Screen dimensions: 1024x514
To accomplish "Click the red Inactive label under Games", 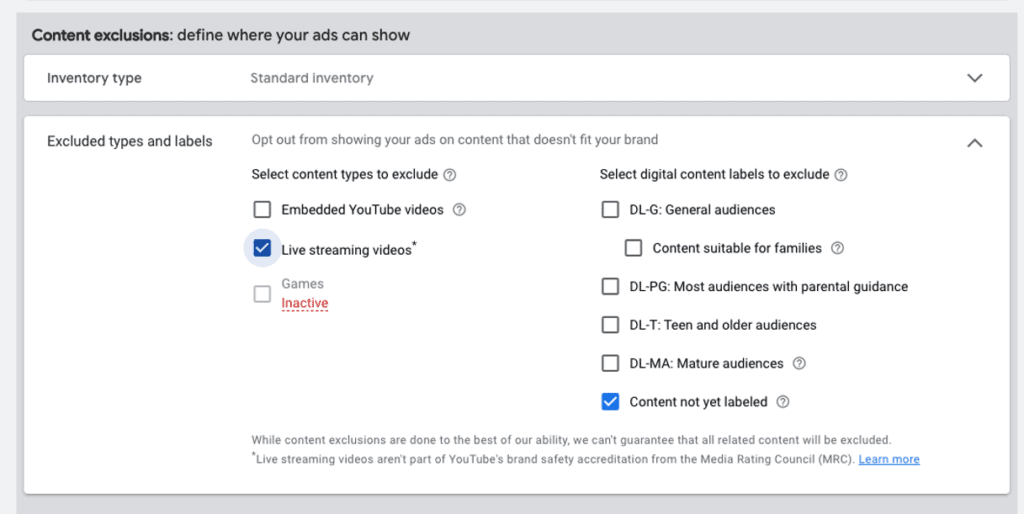I will 304,304.
